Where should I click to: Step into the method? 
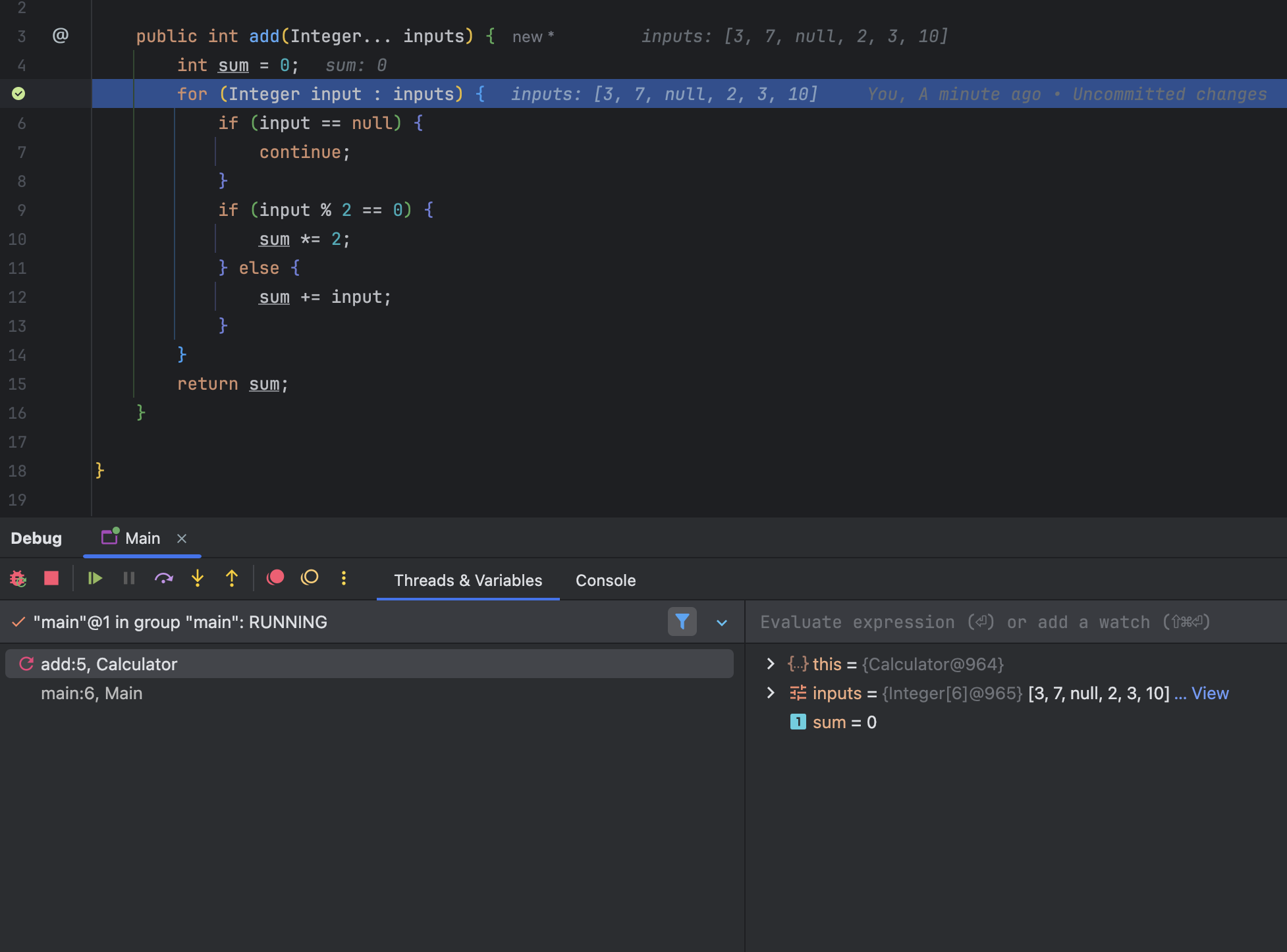198,579
